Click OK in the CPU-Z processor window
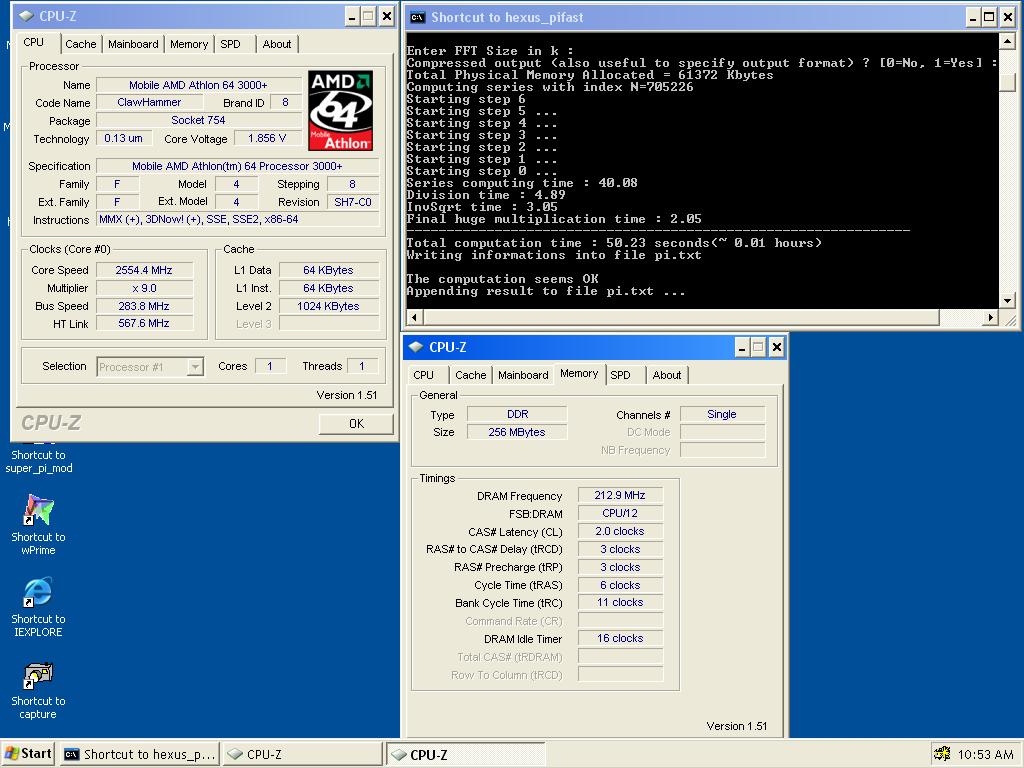 tap(356, 424)
